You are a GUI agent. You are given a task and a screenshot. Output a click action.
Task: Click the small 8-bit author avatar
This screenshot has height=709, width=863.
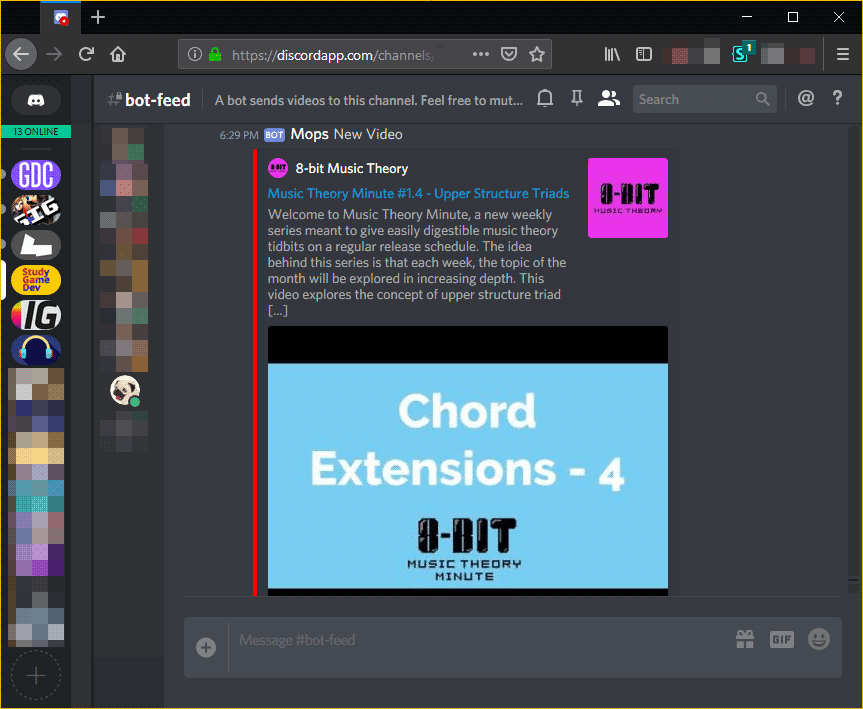coord(278,168)
